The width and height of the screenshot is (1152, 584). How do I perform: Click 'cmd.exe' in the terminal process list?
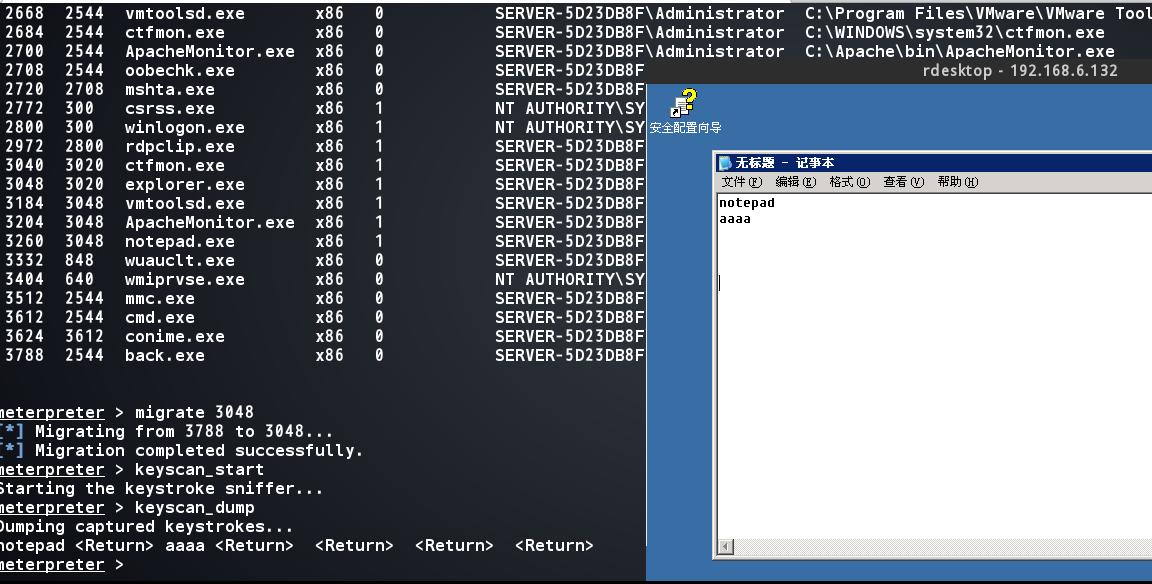159,317
